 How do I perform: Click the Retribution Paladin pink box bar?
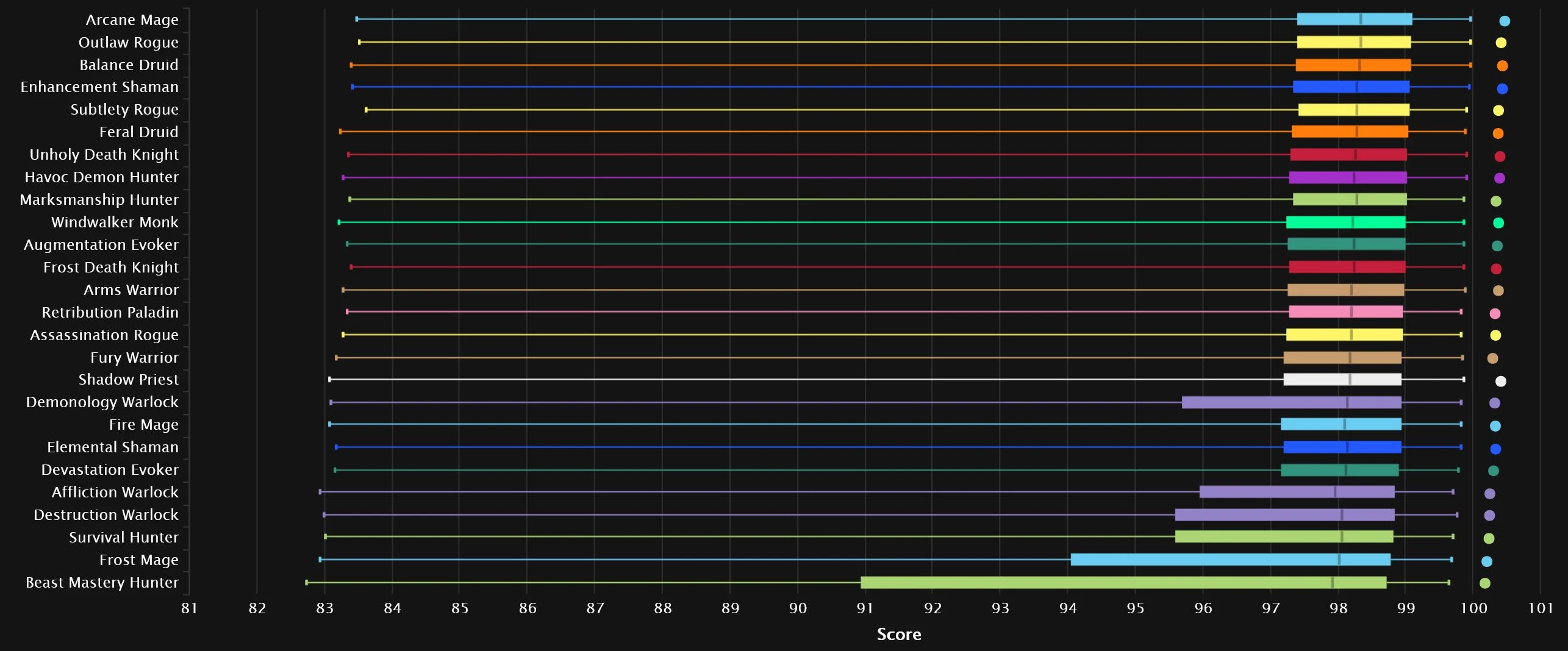(x=1346, y=312)
